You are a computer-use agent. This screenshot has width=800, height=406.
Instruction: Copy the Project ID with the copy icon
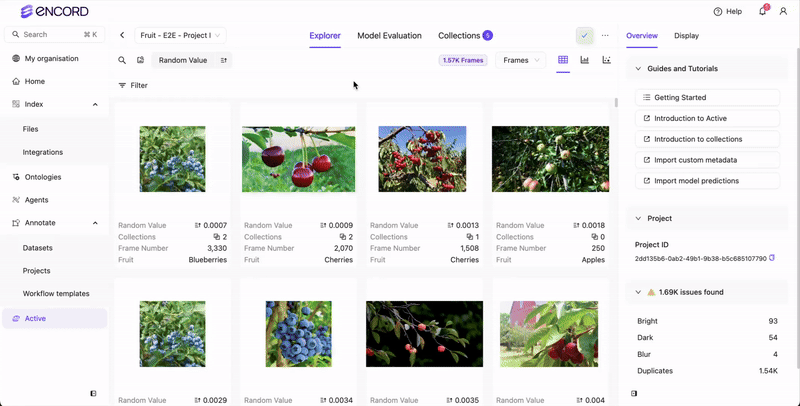pos(772,258)
